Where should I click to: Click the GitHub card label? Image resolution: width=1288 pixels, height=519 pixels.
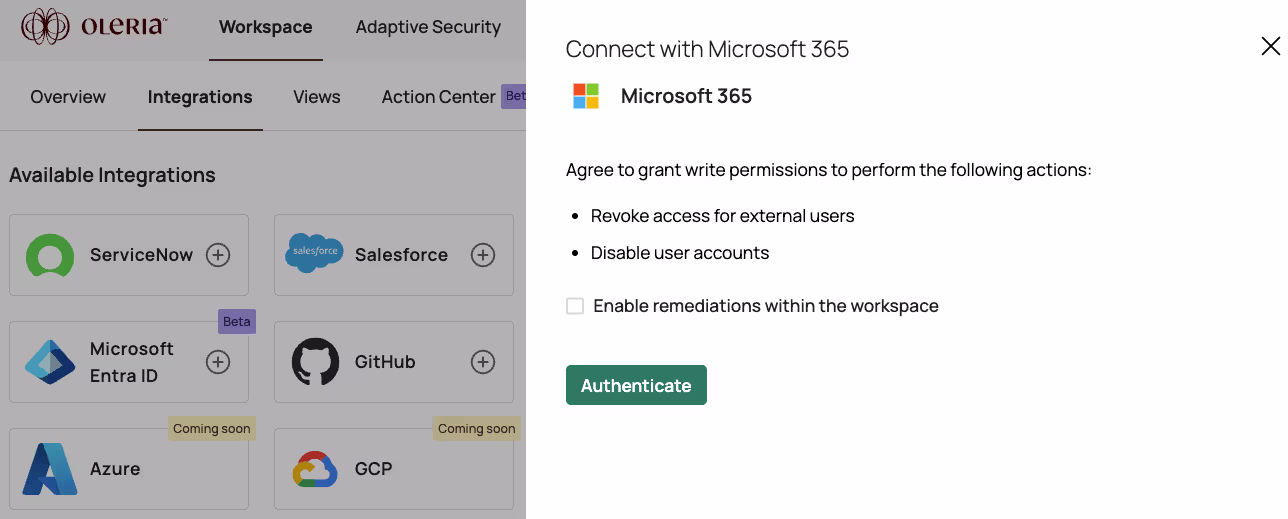pyautogui.click(x=385, y=362)
